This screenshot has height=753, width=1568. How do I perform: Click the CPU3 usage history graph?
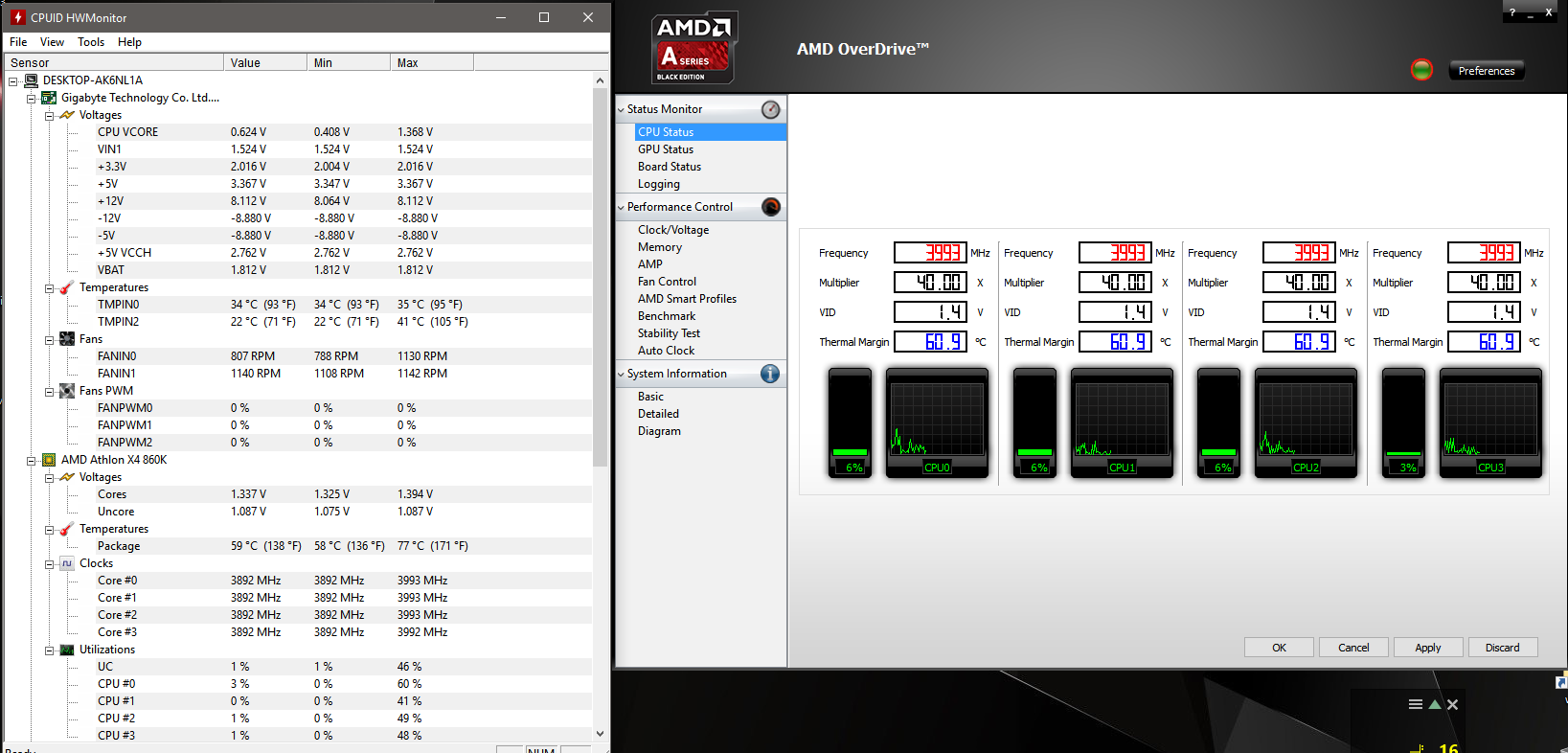1490,422
